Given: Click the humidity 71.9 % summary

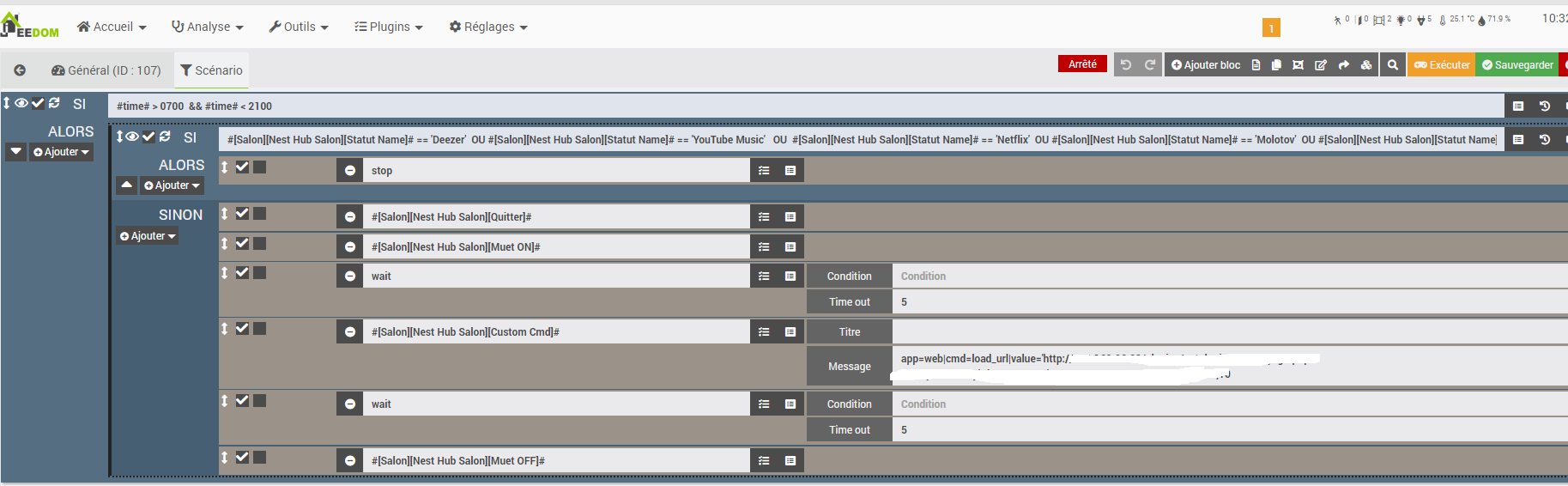Looking at the screenshot, I should [x=1493, y=19].
